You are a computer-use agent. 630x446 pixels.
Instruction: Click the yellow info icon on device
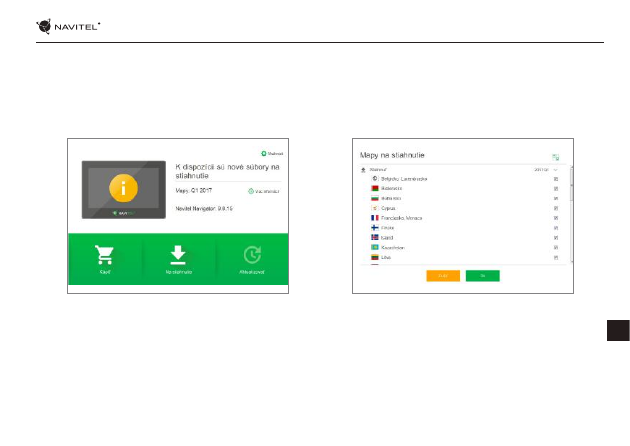click(123, 188)
